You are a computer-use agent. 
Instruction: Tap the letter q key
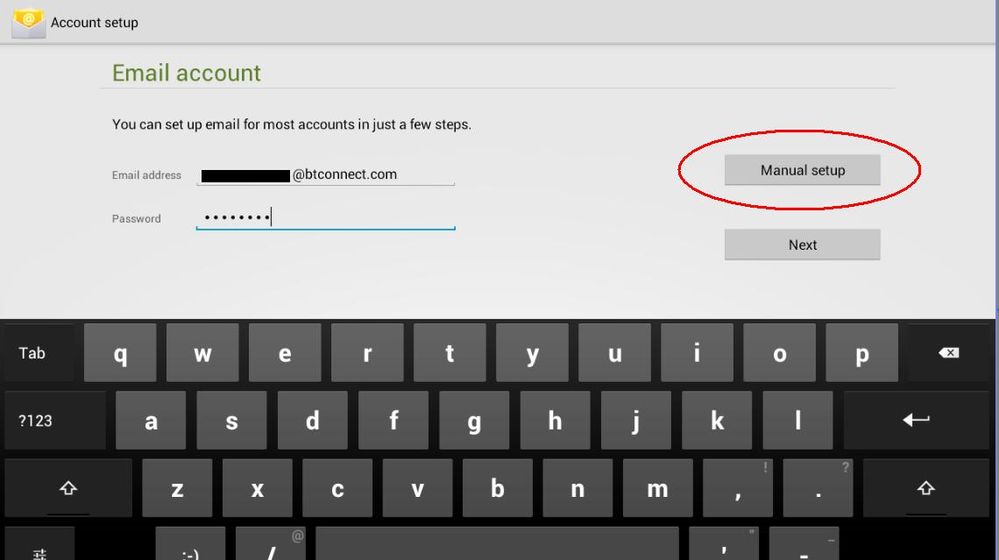pos(120,353)
